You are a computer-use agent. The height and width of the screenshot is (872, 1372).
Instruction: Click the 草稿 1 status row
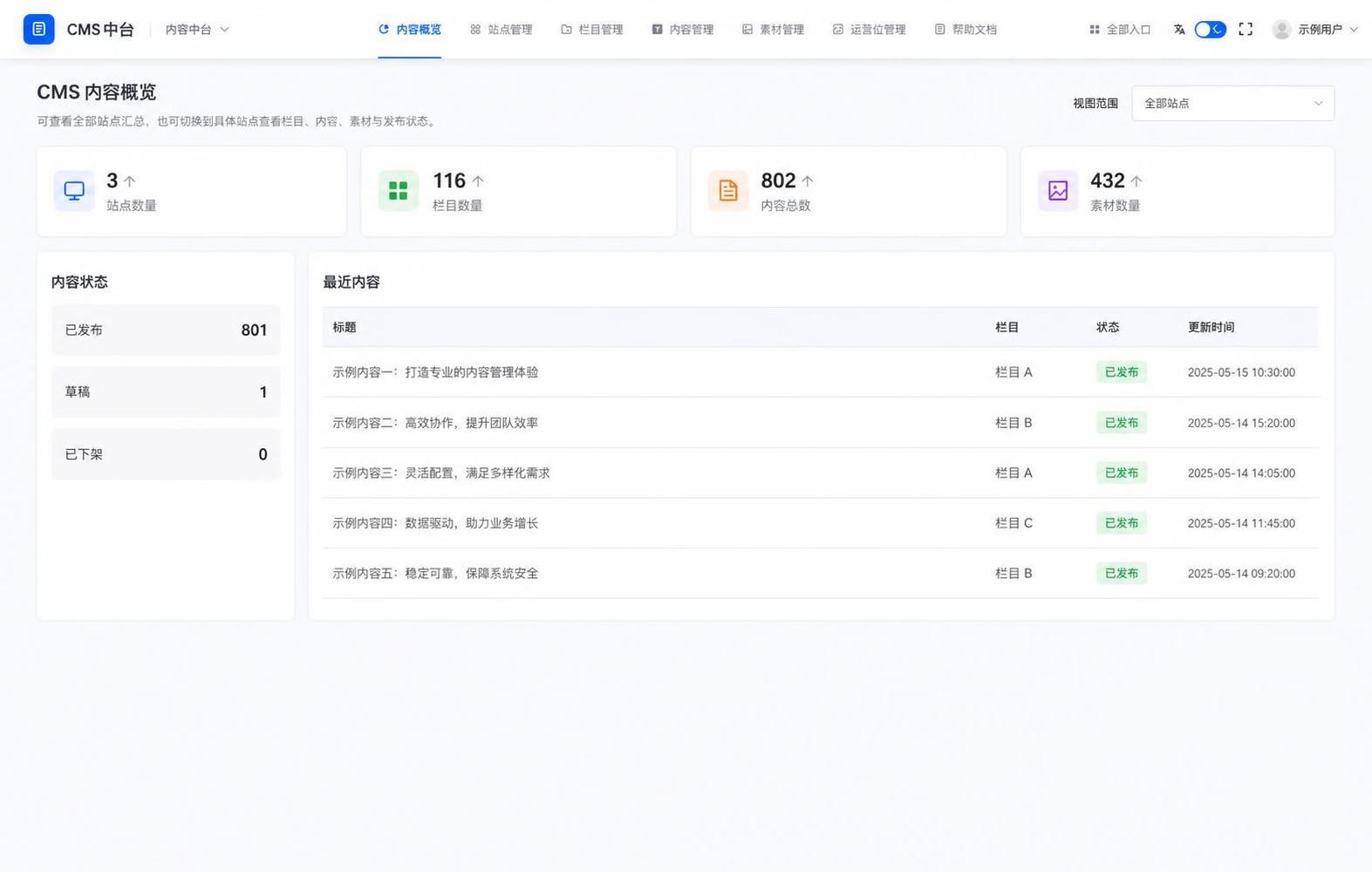point(166,392)
